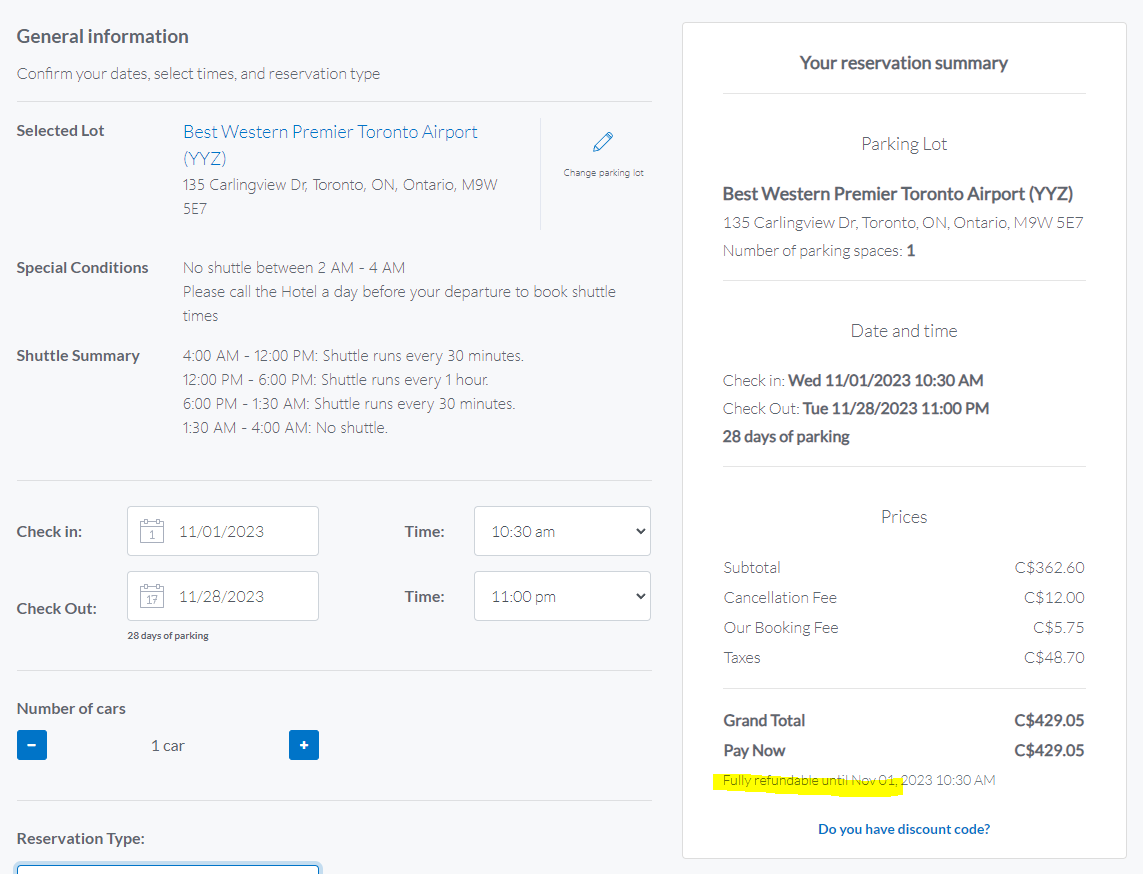Click the Booking Fee value C$5.75

(x=1058, y=628)
